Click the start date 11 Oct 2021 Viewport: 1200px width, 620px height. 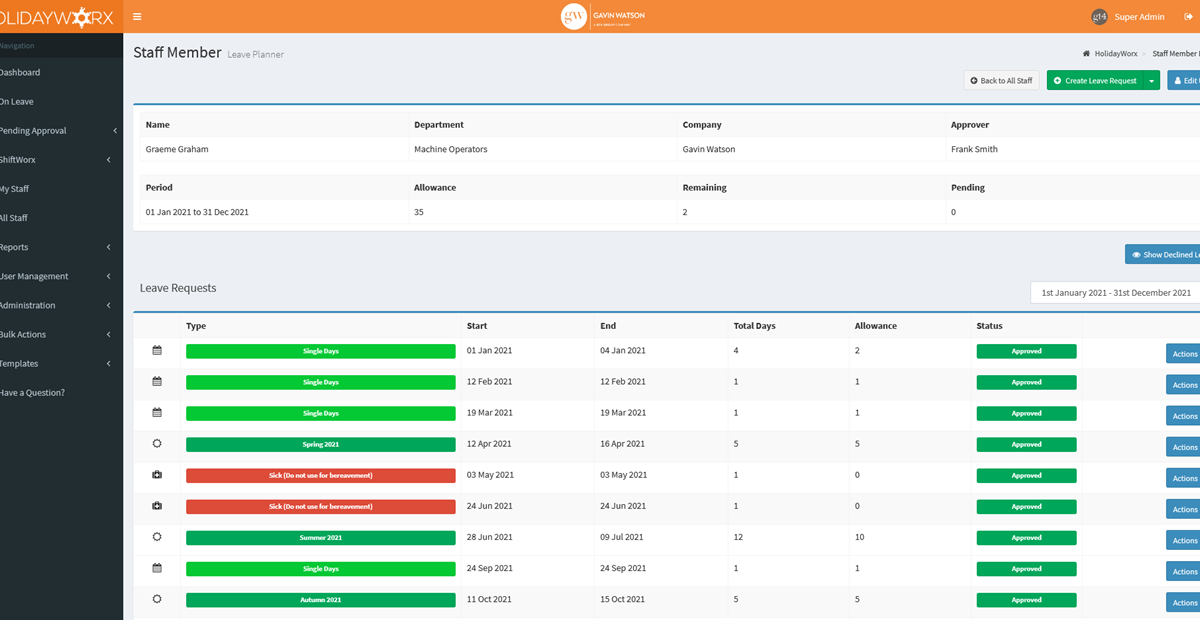(x=489, y=599)
